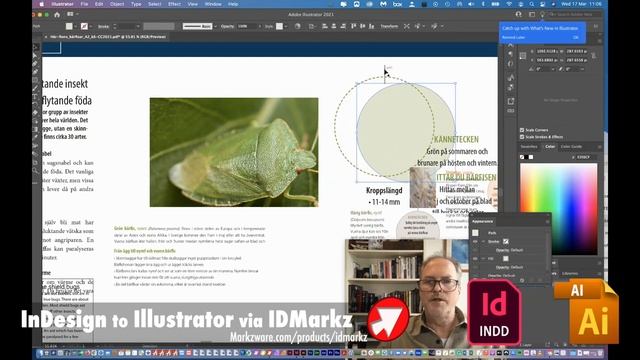Screen dimensions: 640x360
Task: Open the File menu
Action: point(84,4)
